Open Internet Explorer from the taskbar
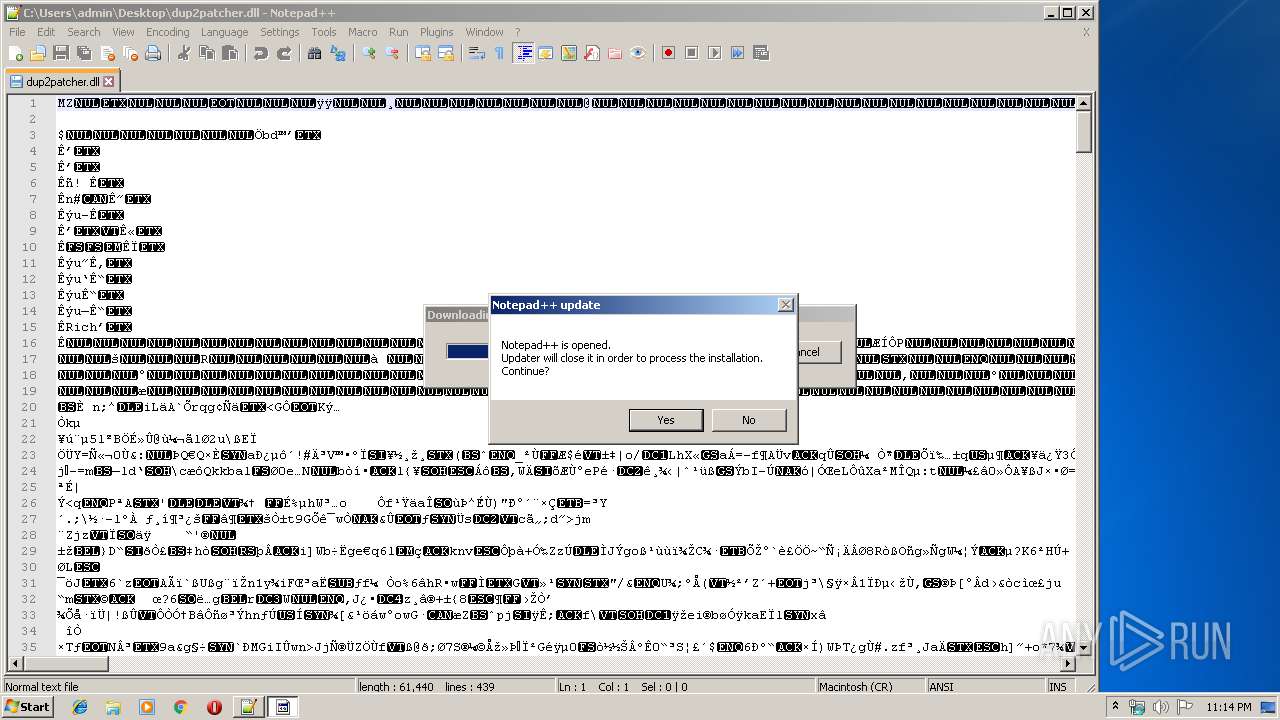The image size is (1280, 720). (x=80, y=707)
